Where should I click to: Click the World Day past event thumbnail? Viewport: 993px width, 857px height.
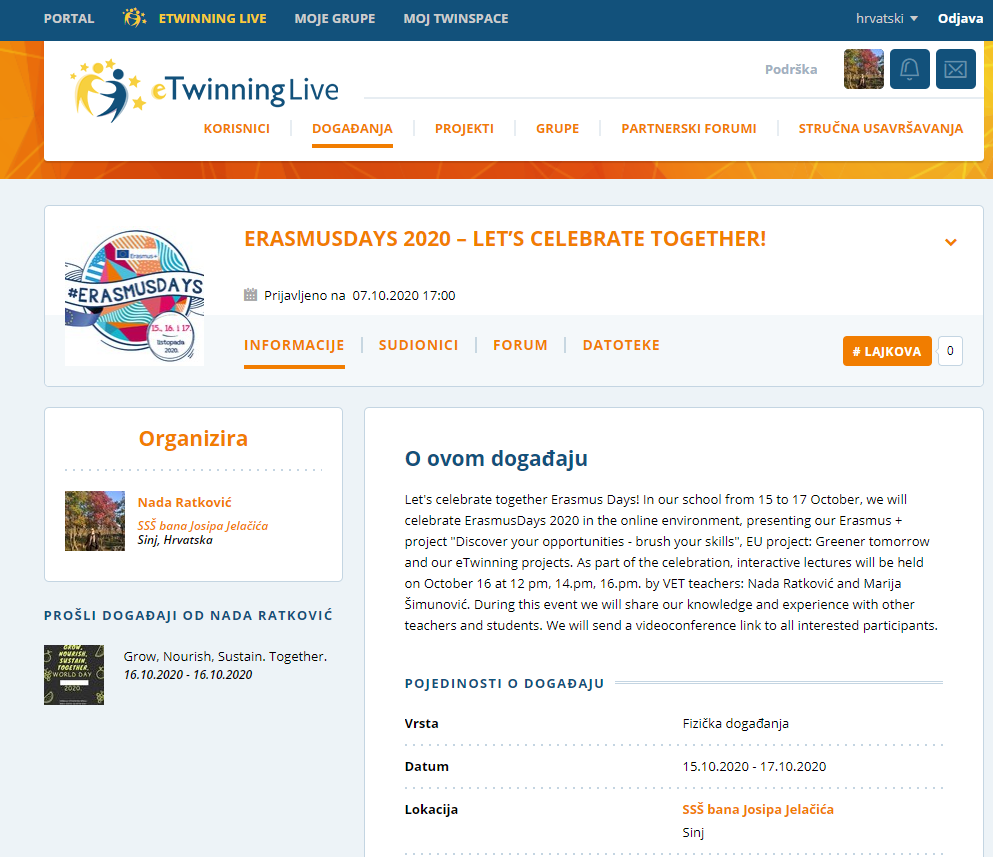coord(74,675)
